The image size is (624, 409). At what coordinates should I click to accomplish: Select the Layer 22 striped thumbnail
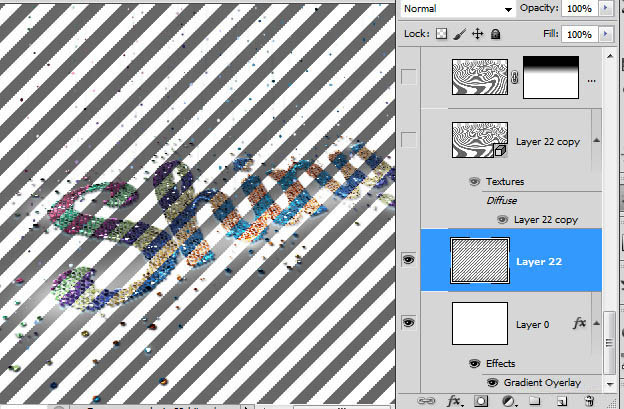[x=480, y=261]
